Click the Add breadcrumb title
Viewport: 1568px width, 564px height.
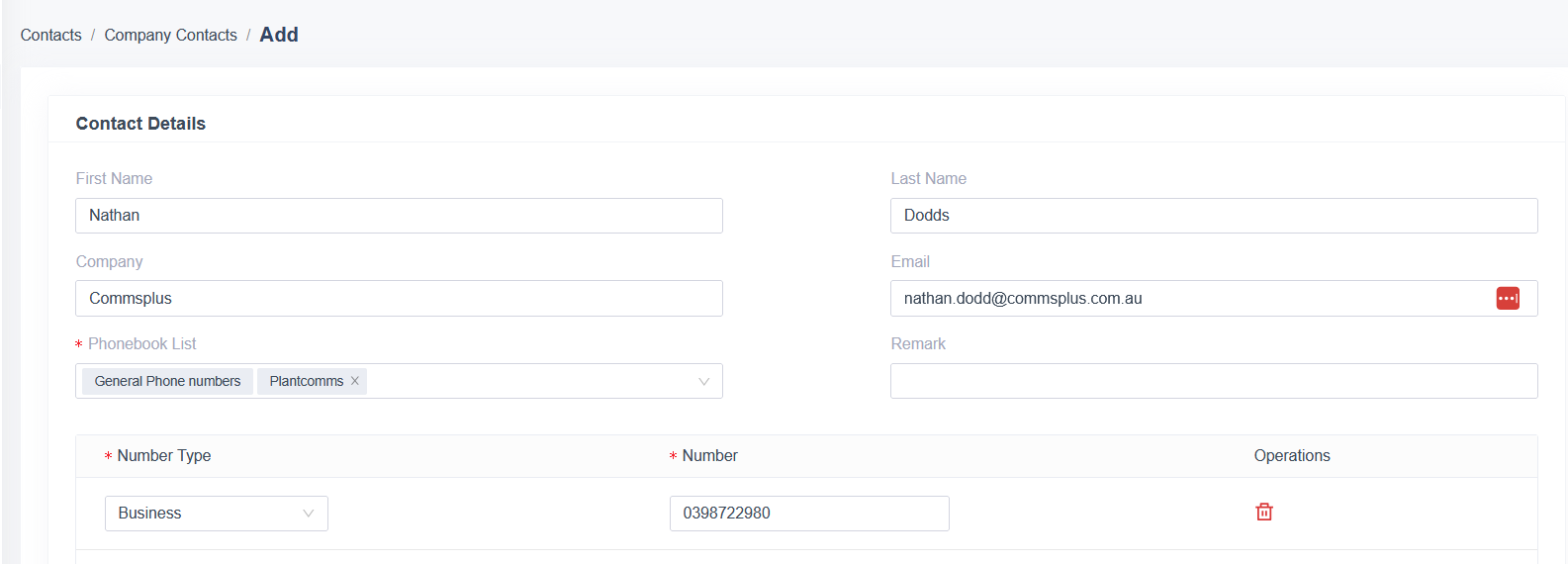279,35
